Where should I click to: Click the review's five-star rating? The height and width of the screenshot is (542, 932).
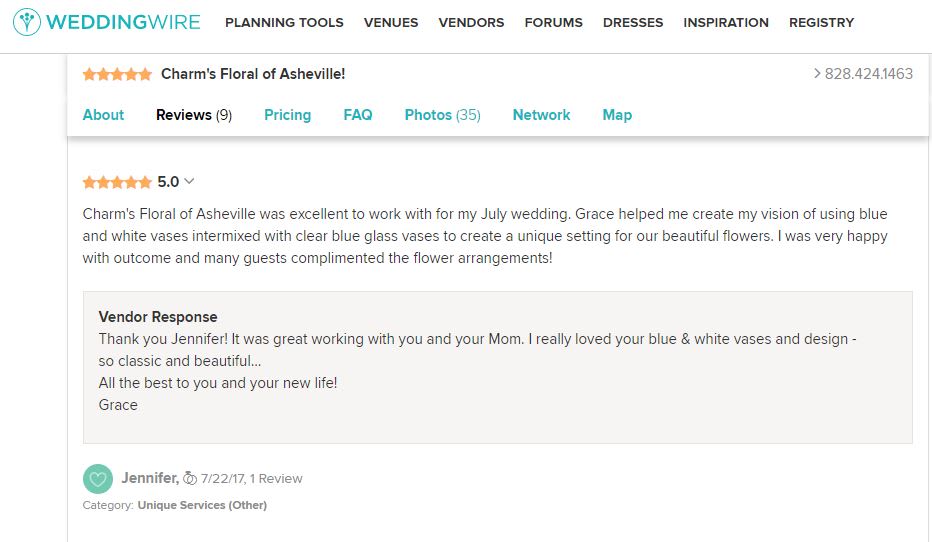click(117, 182)
